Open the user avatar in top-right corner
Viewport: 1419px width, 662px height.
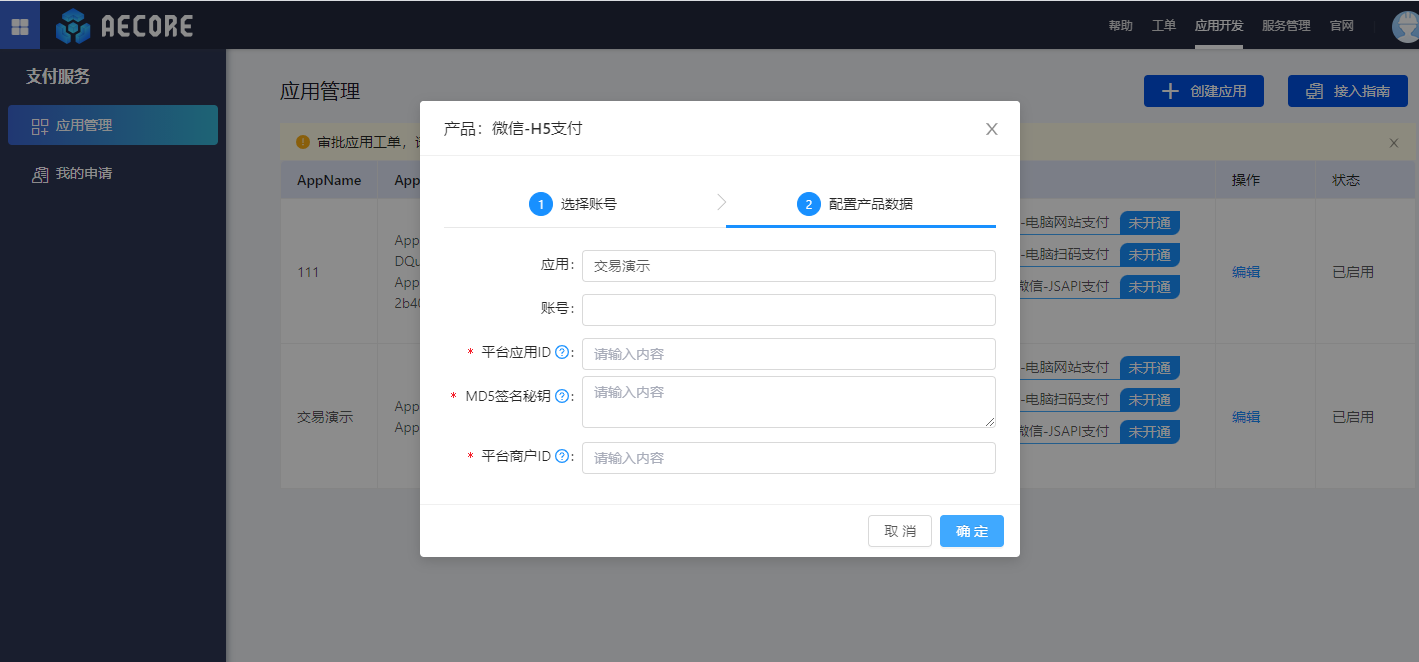[x=1404, y=27]
